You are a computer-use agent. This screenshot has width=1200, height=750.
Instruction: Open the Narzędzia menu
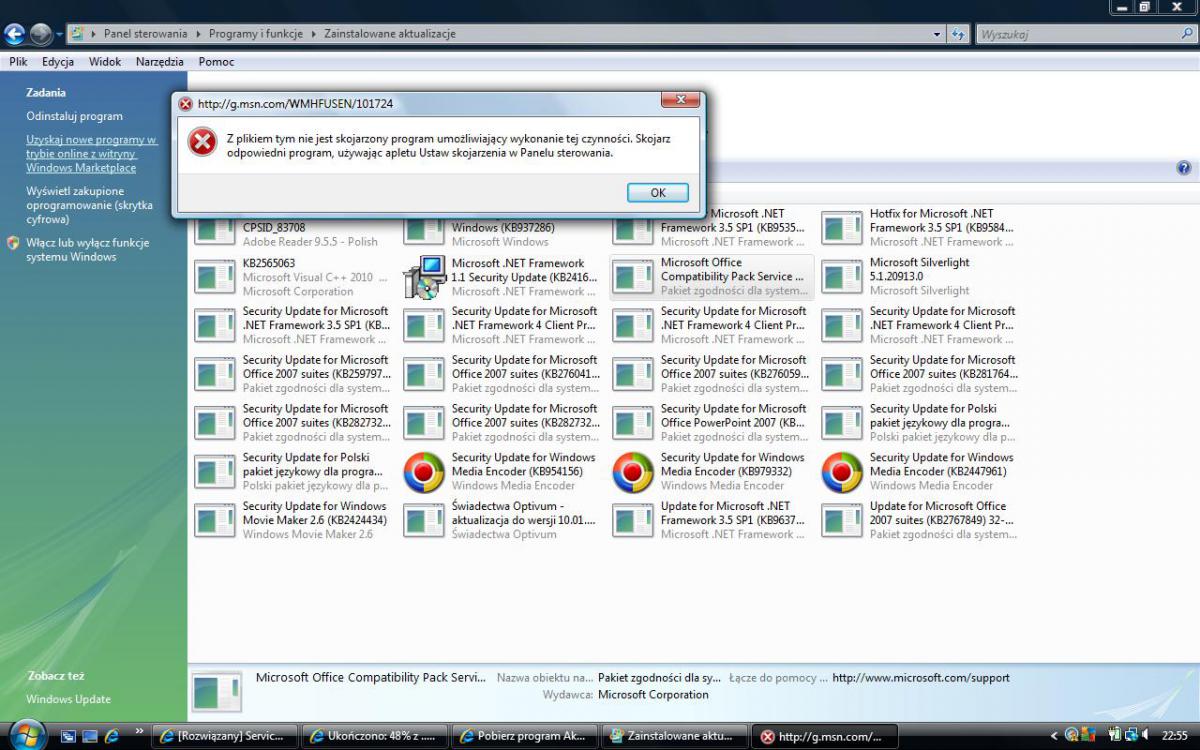160,62
